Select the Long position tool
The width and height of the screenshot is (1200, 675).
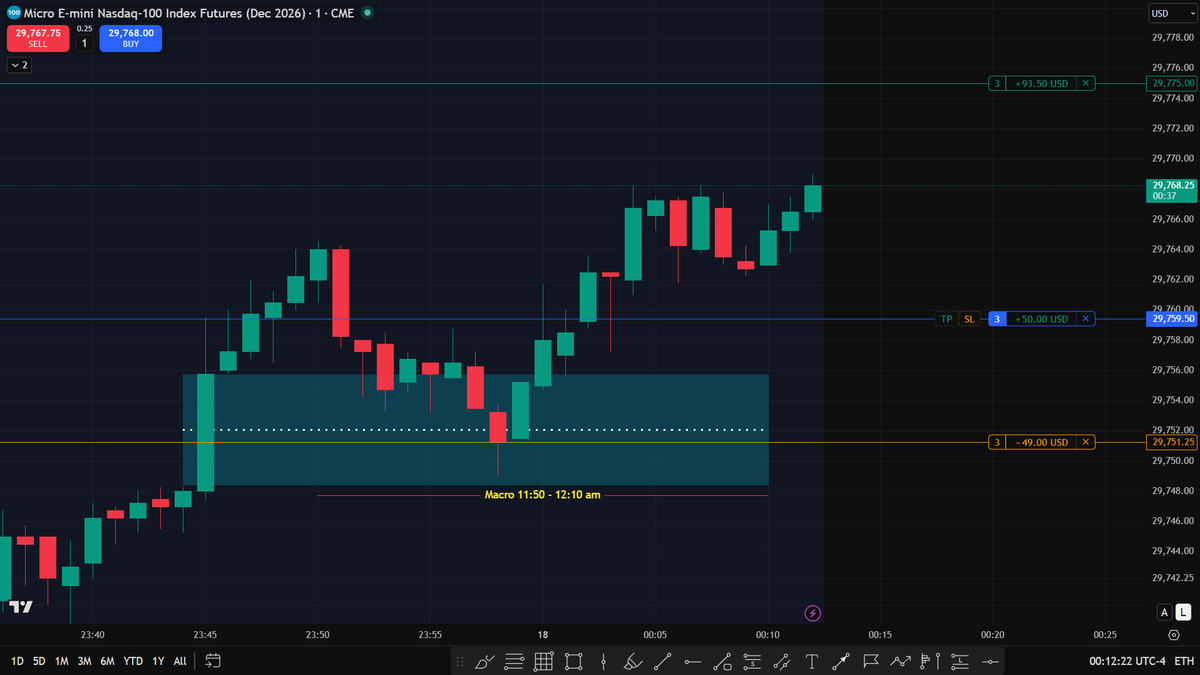[960, 661]
